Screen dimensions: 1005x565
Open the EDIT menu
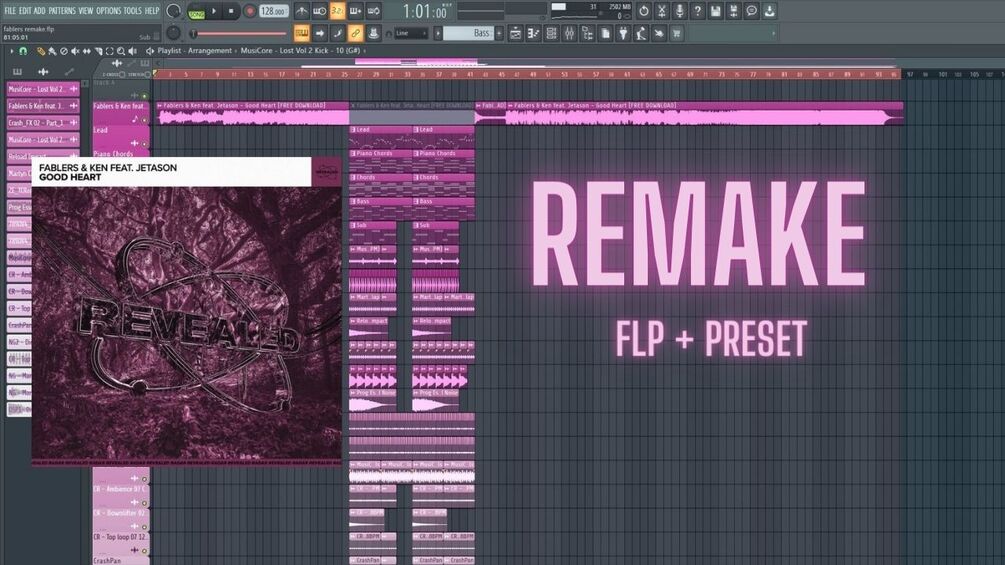(24, 11)
